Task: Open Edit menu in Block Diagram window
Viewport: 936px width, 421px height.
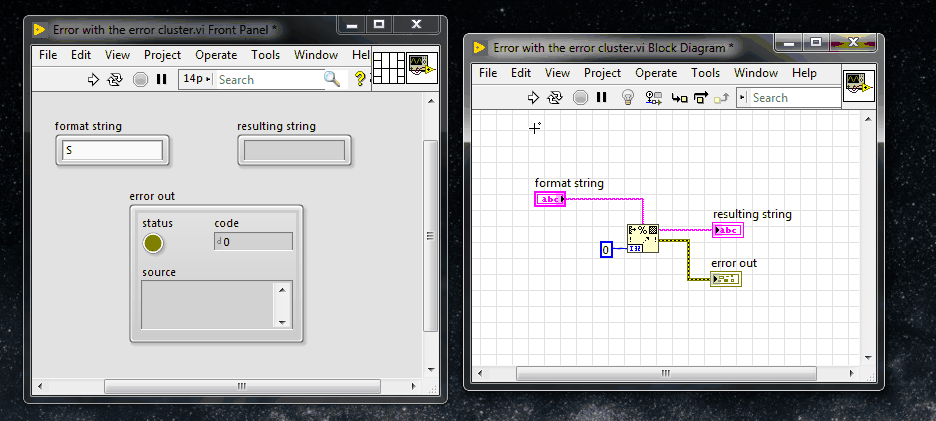Action: click(x=521, y=73)
